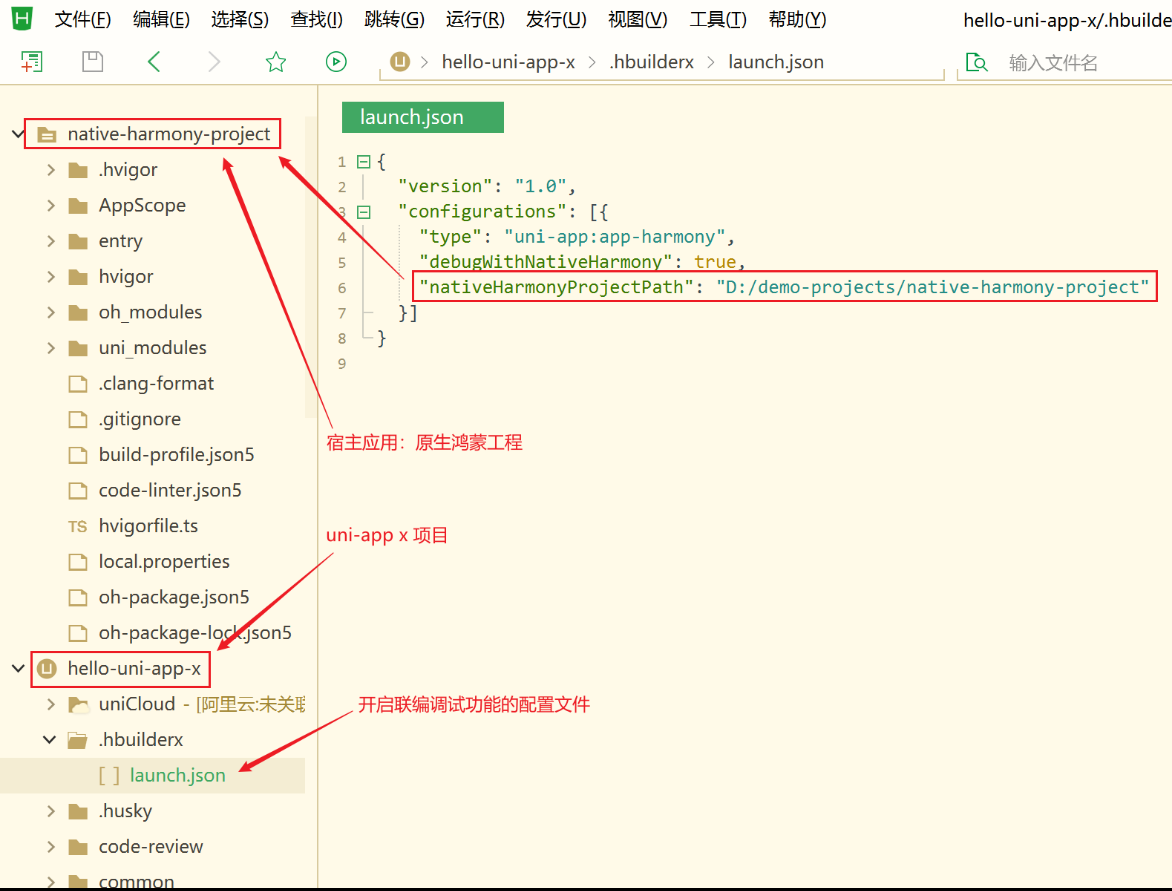Open the 选择(S) menu
Screen dimensions: 1172x891
coord(240,19)
